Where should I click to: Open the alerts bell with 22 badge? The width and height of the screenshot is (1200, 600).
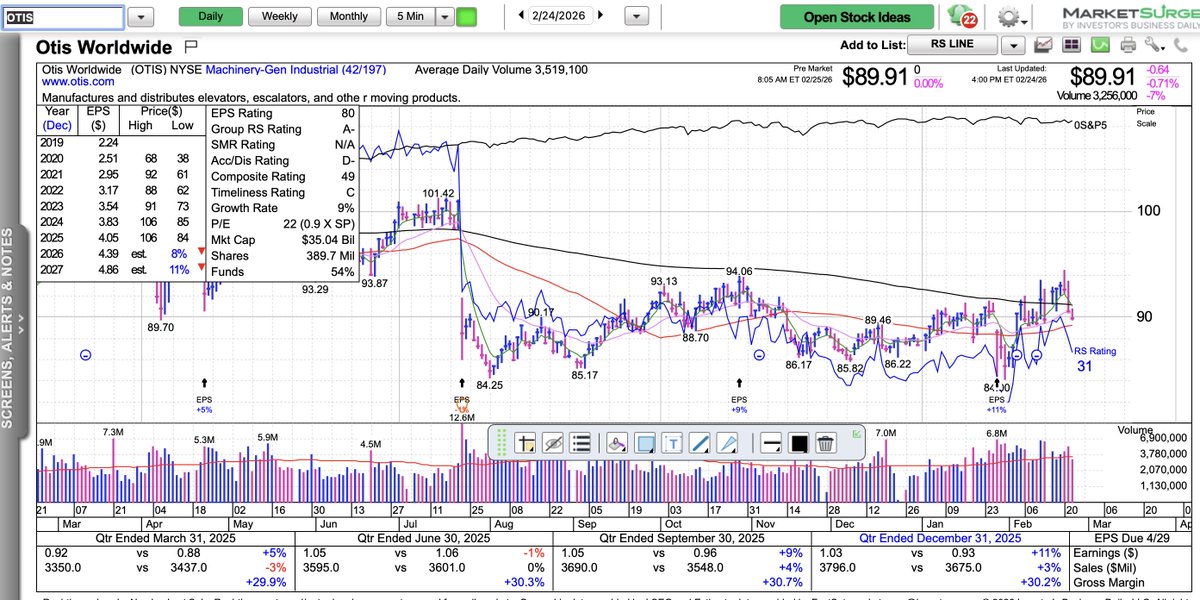click(x=964, y=17)
